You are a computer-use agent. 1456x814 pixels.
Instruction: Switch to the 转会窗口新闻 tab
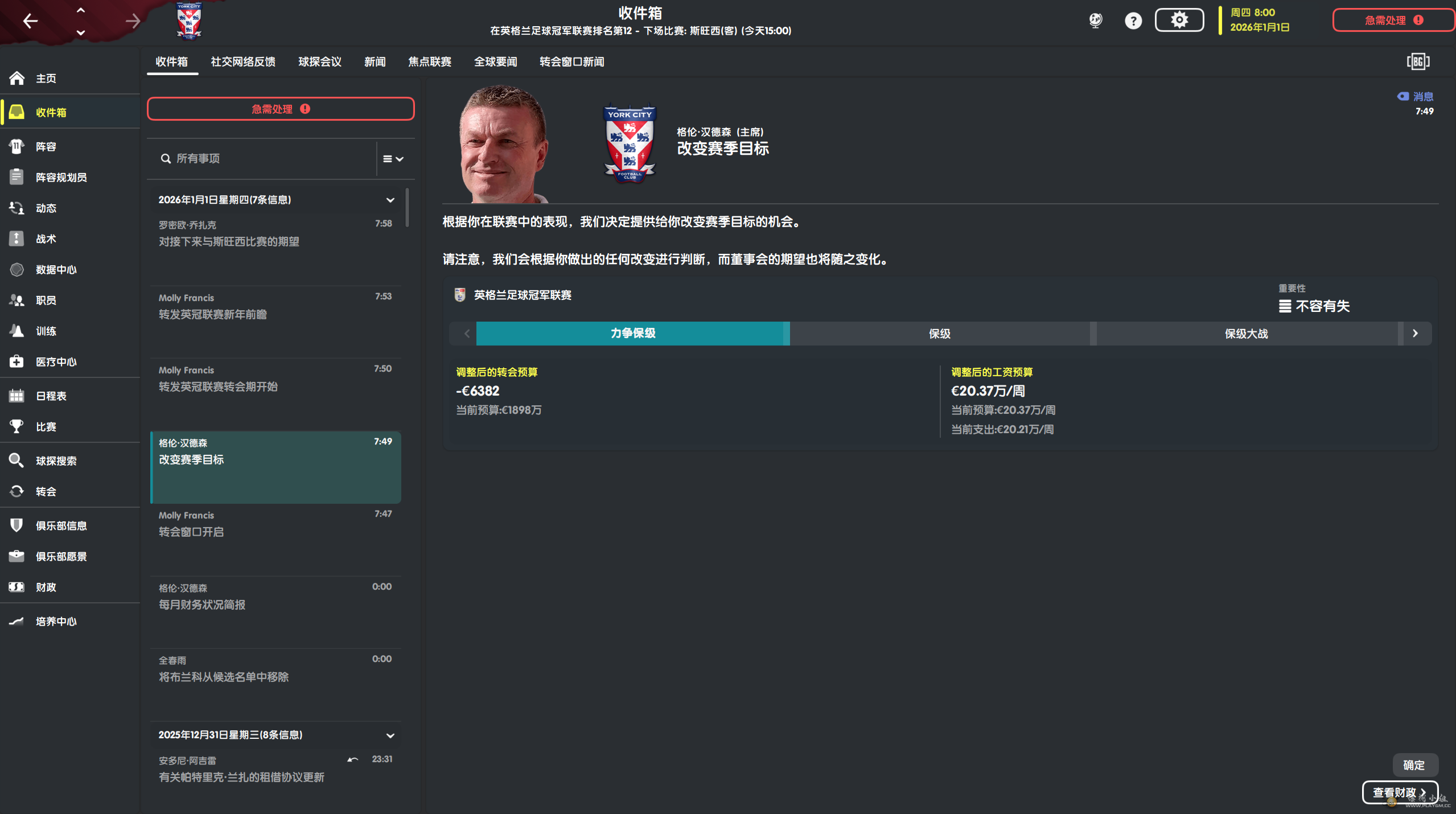571,61
